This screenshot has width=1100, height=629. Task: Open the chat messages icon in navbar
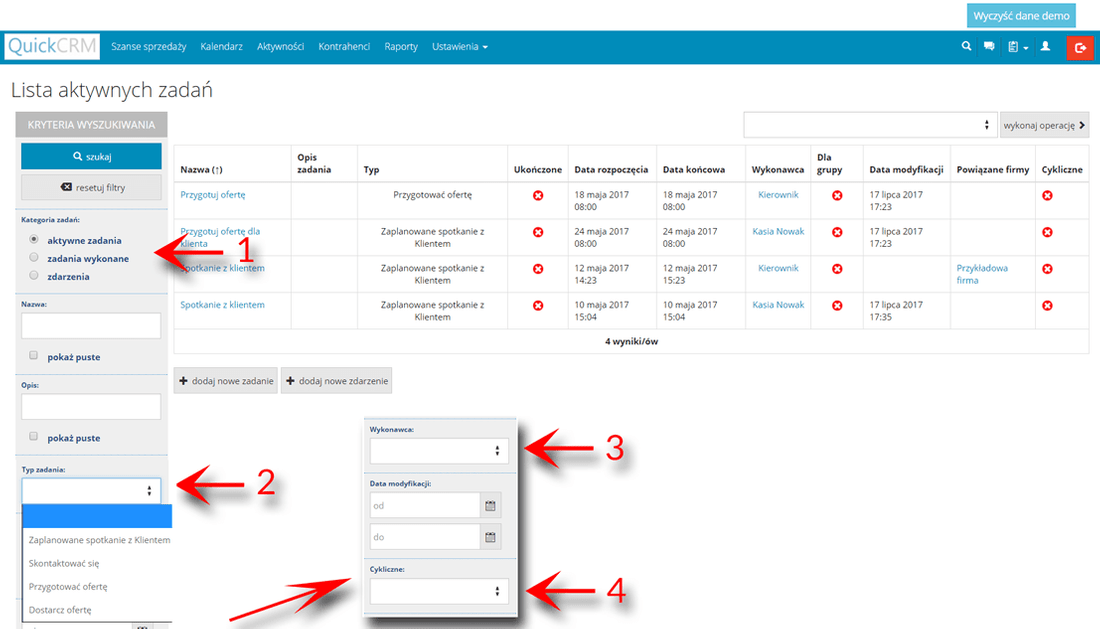989,46
